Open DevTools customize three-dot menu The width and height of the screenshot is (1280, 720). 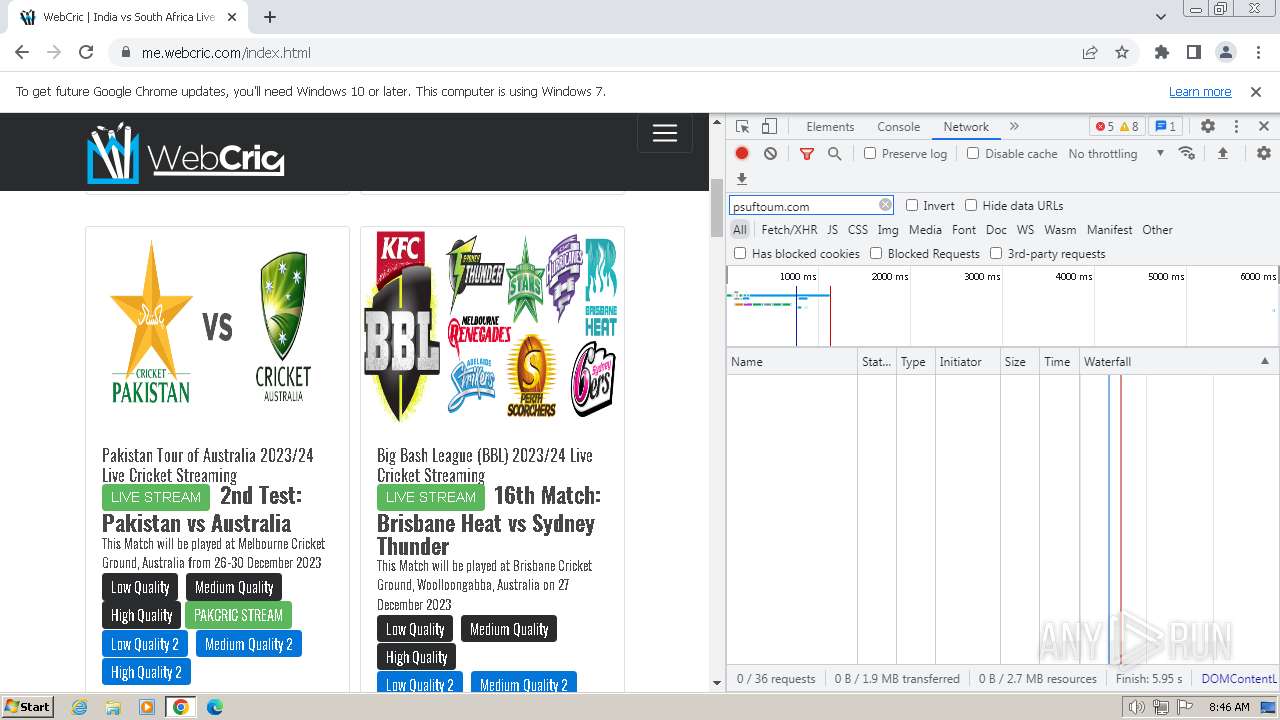pyautogui.click(x=1236, y=127)
